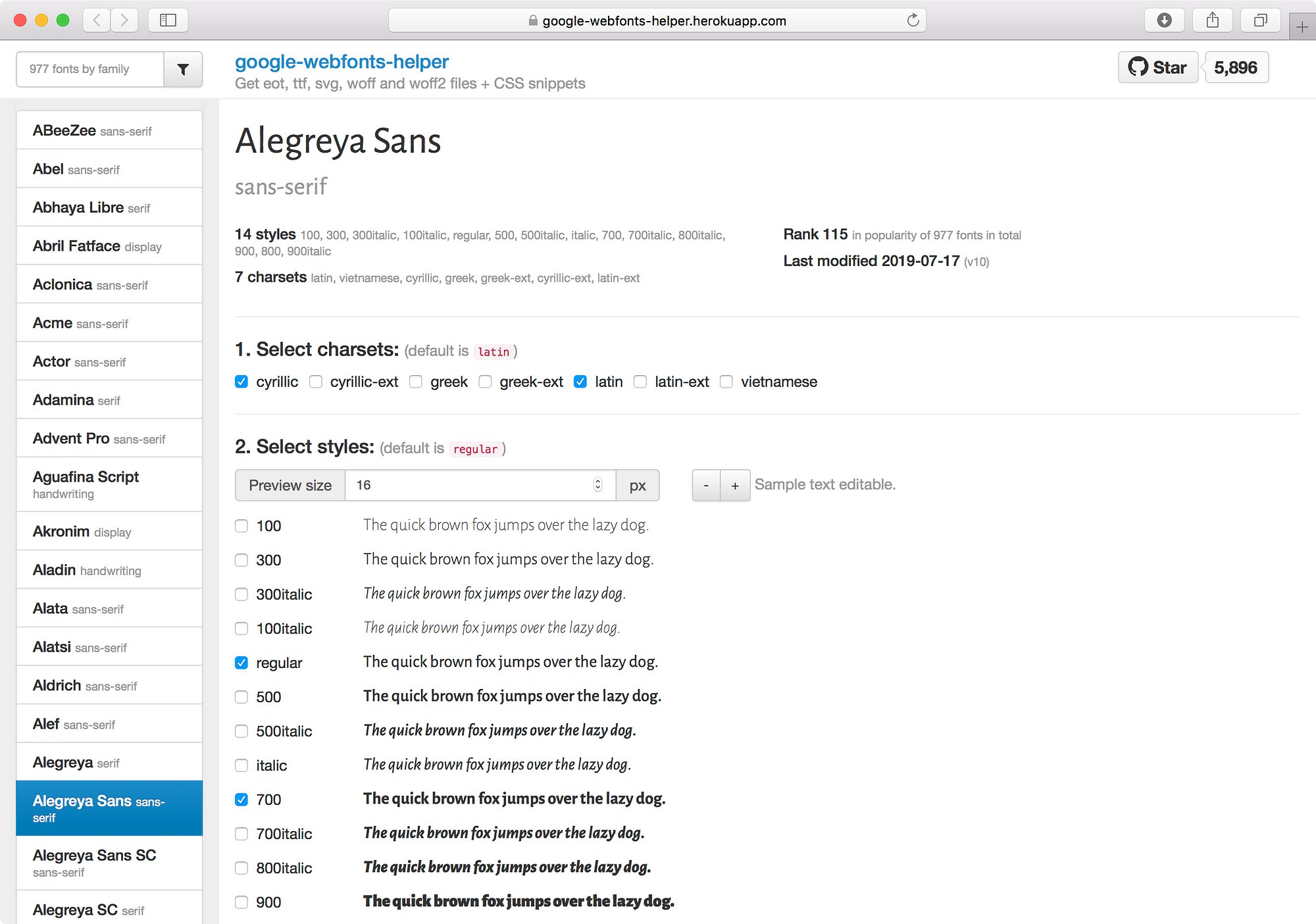The image size is (1316, 924).
Task: Select Acme in the font list
Action: (x=109, y=323)
